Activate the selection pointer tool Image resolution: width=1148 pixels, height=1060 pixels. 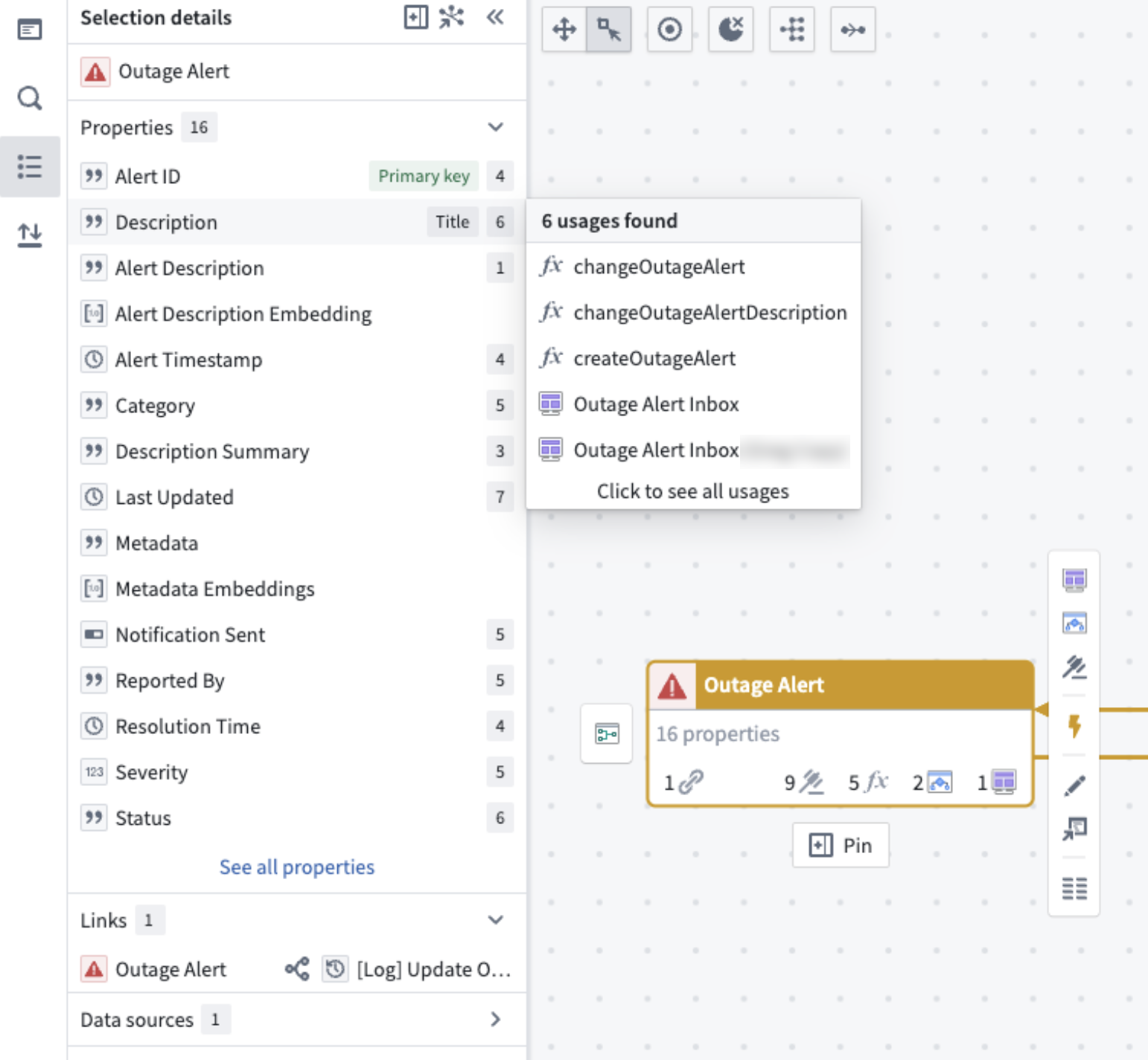coord(609,30)
